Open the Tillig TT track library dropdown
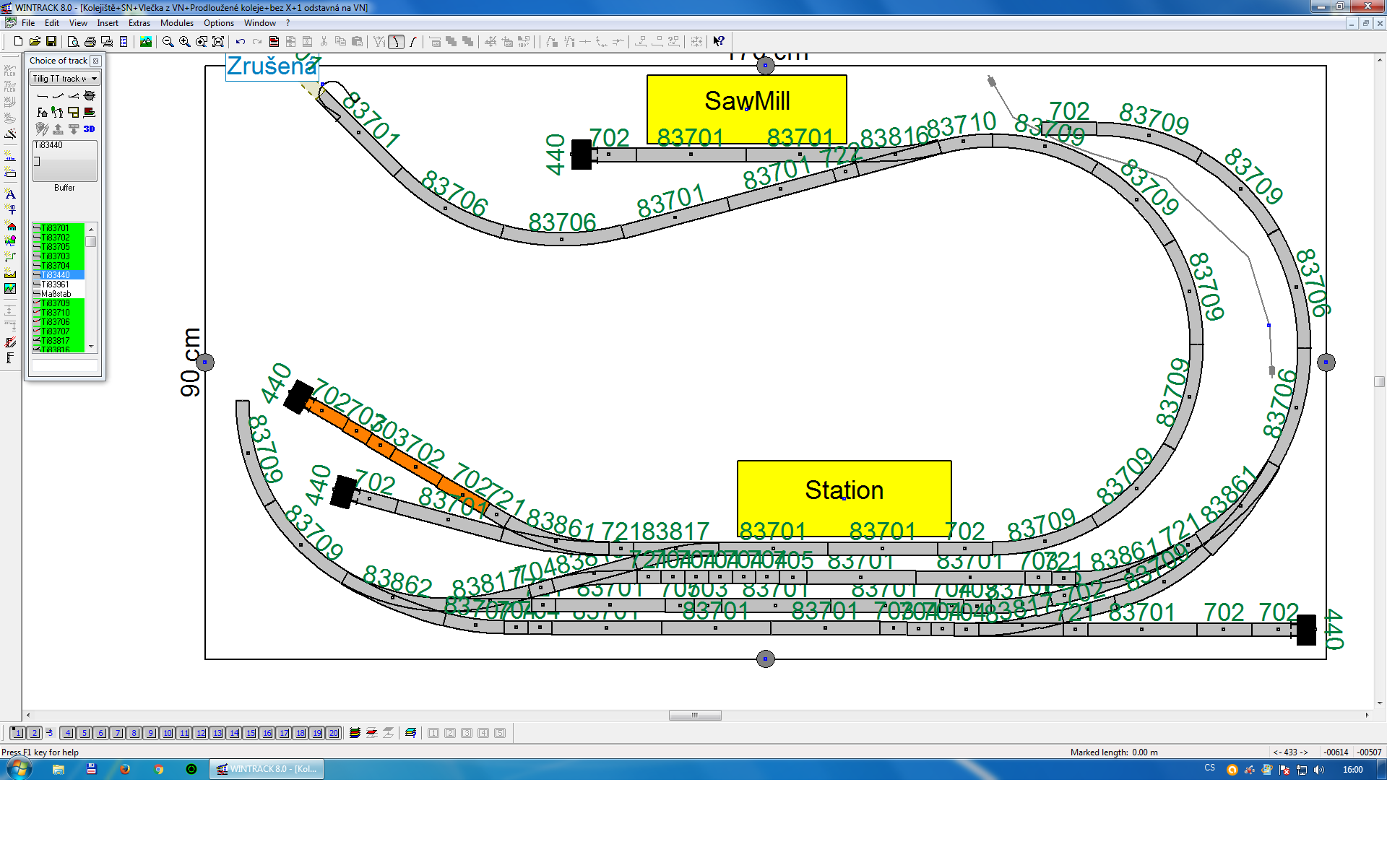 coord(94,79)
